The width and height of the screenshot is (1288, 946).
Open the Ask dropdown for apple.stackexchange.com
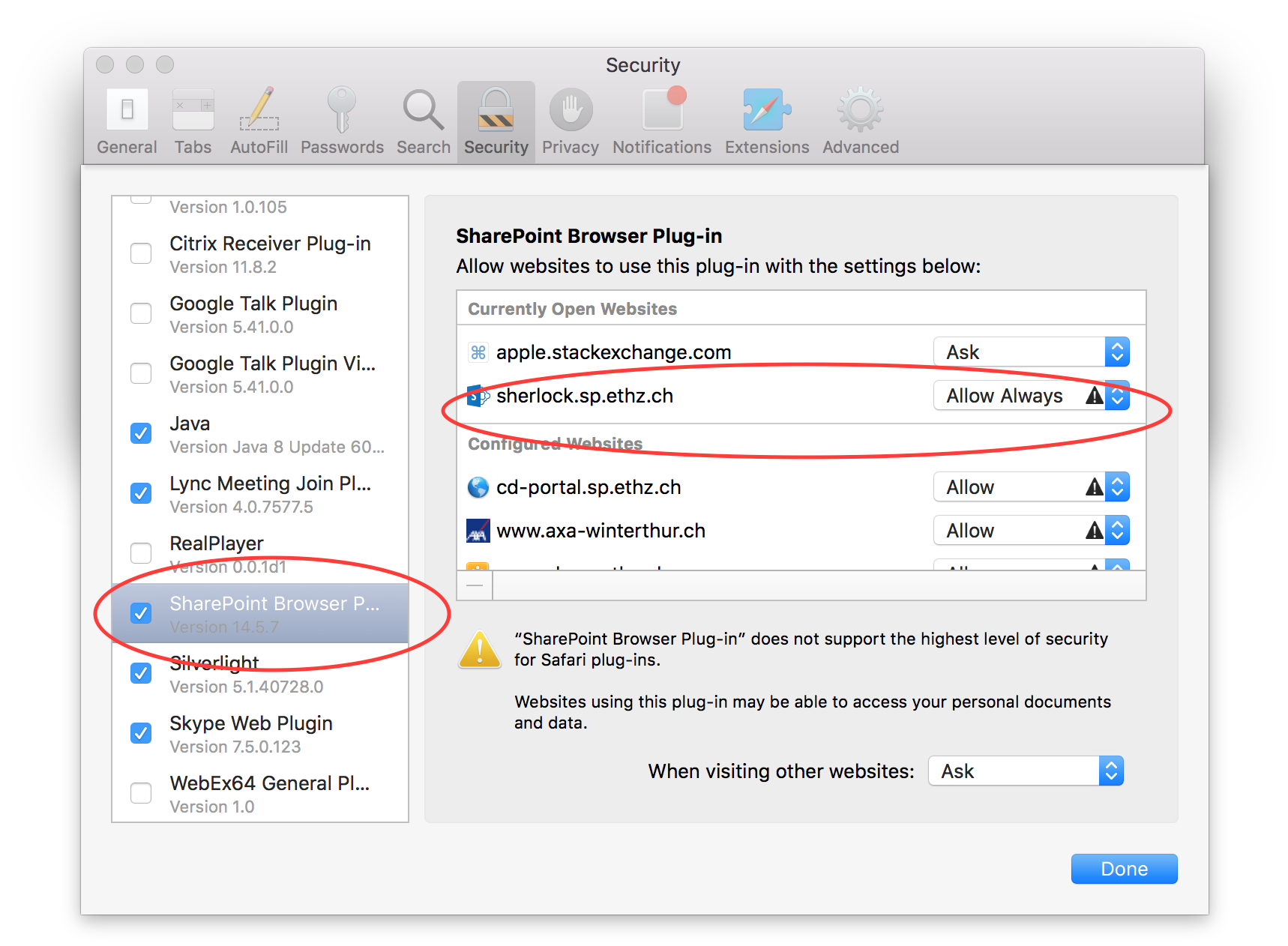click(1032, 352)
